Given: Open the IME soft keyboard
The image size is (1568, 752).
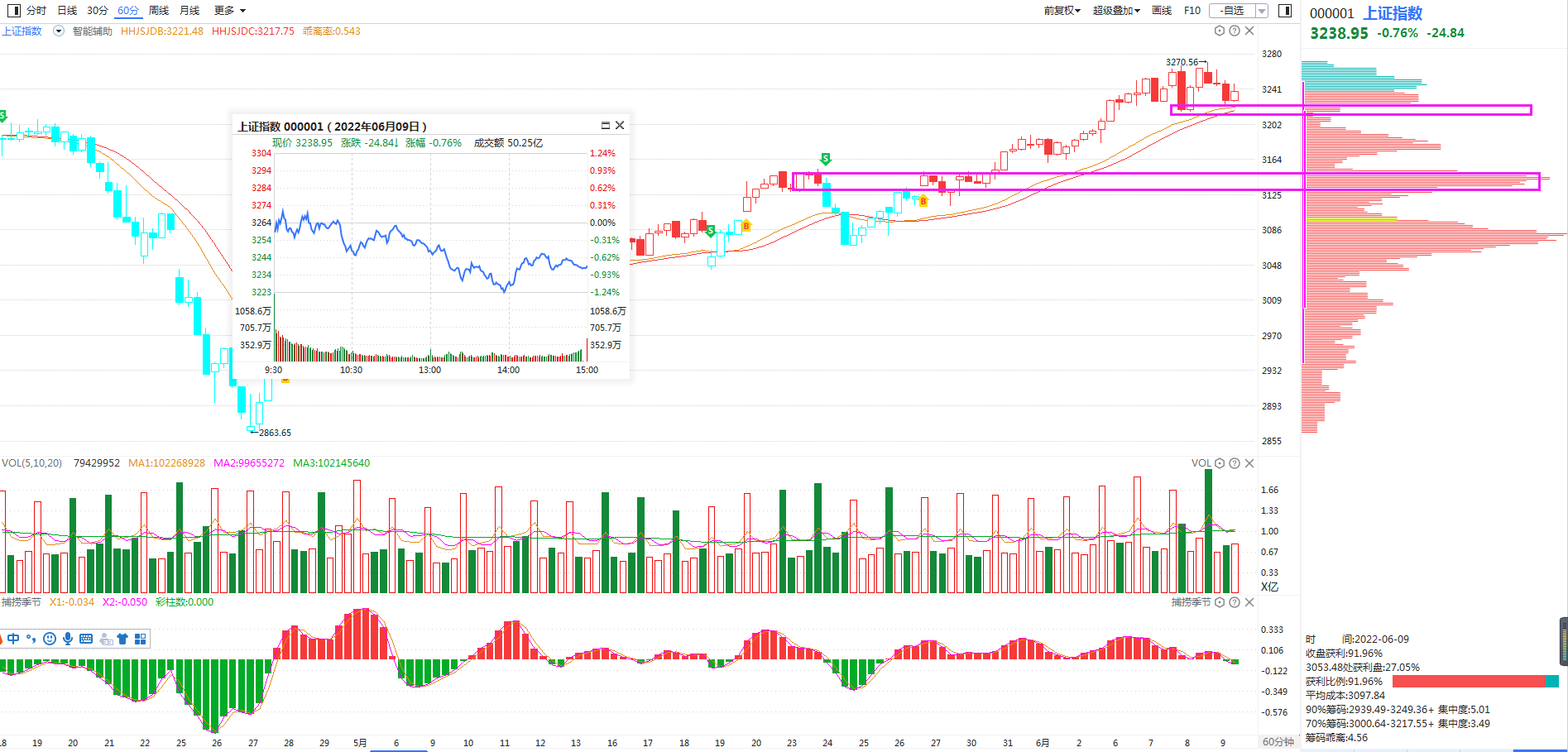Looking at the screenshot, I should pyautogui.click(x=86, y=639).
